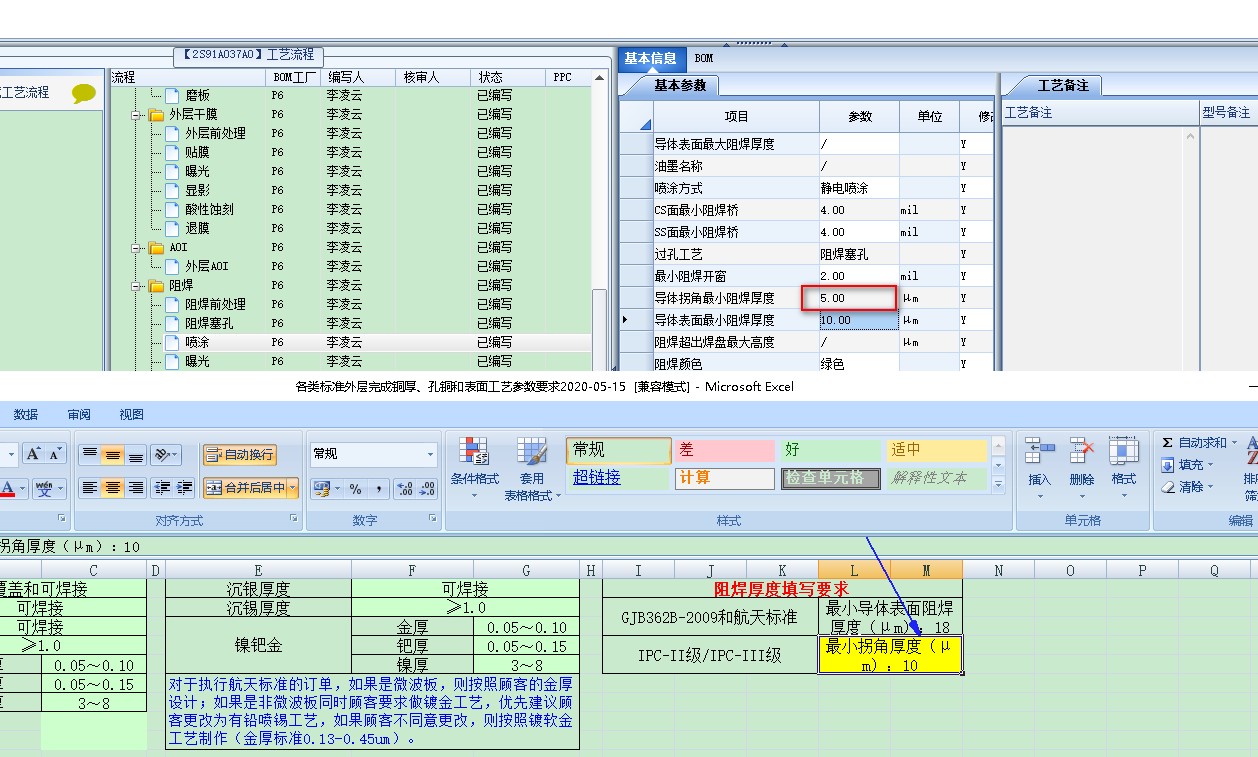Open 套用表格格式 table format gallery
This screenshot has width=1258, height=757.
531,468
